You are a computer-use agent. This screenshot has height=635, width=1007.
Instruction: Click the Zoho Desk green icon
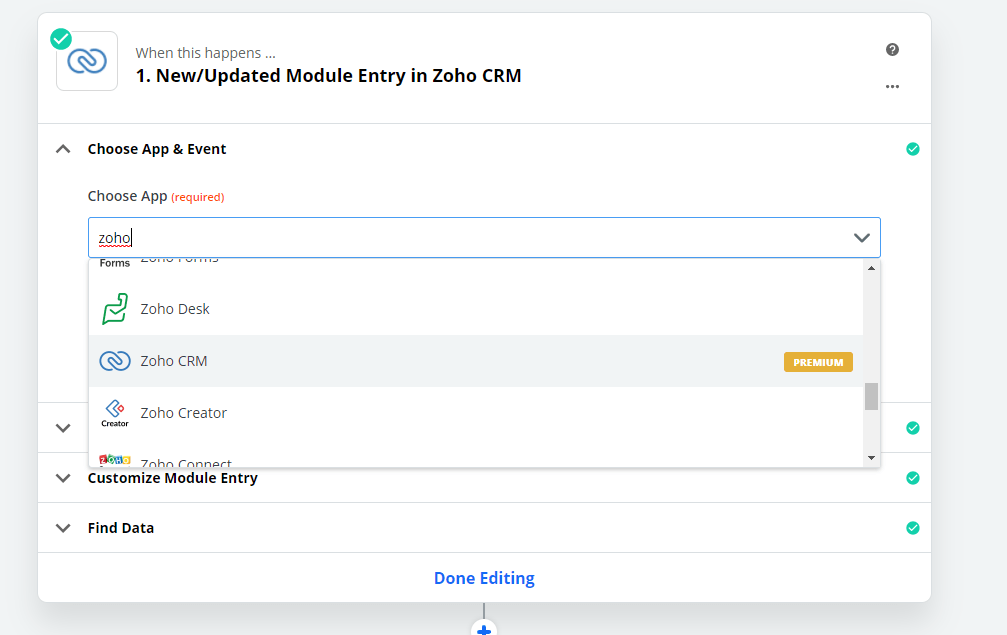[x=115, y=309]
